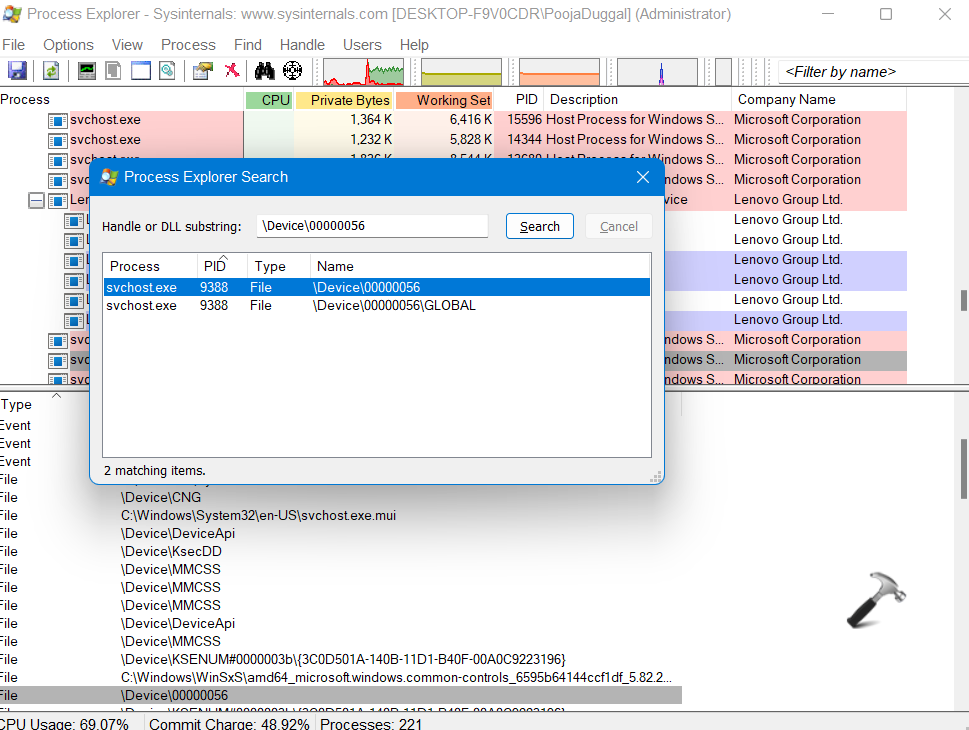Sort search results by PID column
Screen dimensions: 969x730
tap(215, 266)
